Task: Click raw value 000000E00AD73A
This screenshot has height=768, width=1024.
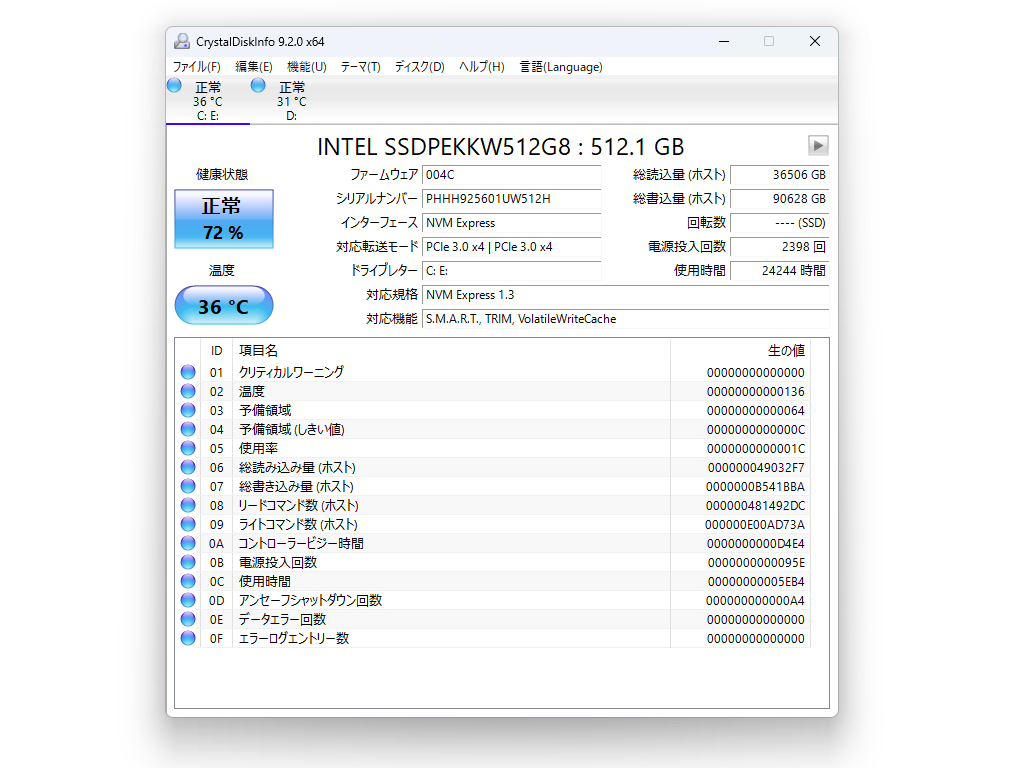Action: coord(754,524)
